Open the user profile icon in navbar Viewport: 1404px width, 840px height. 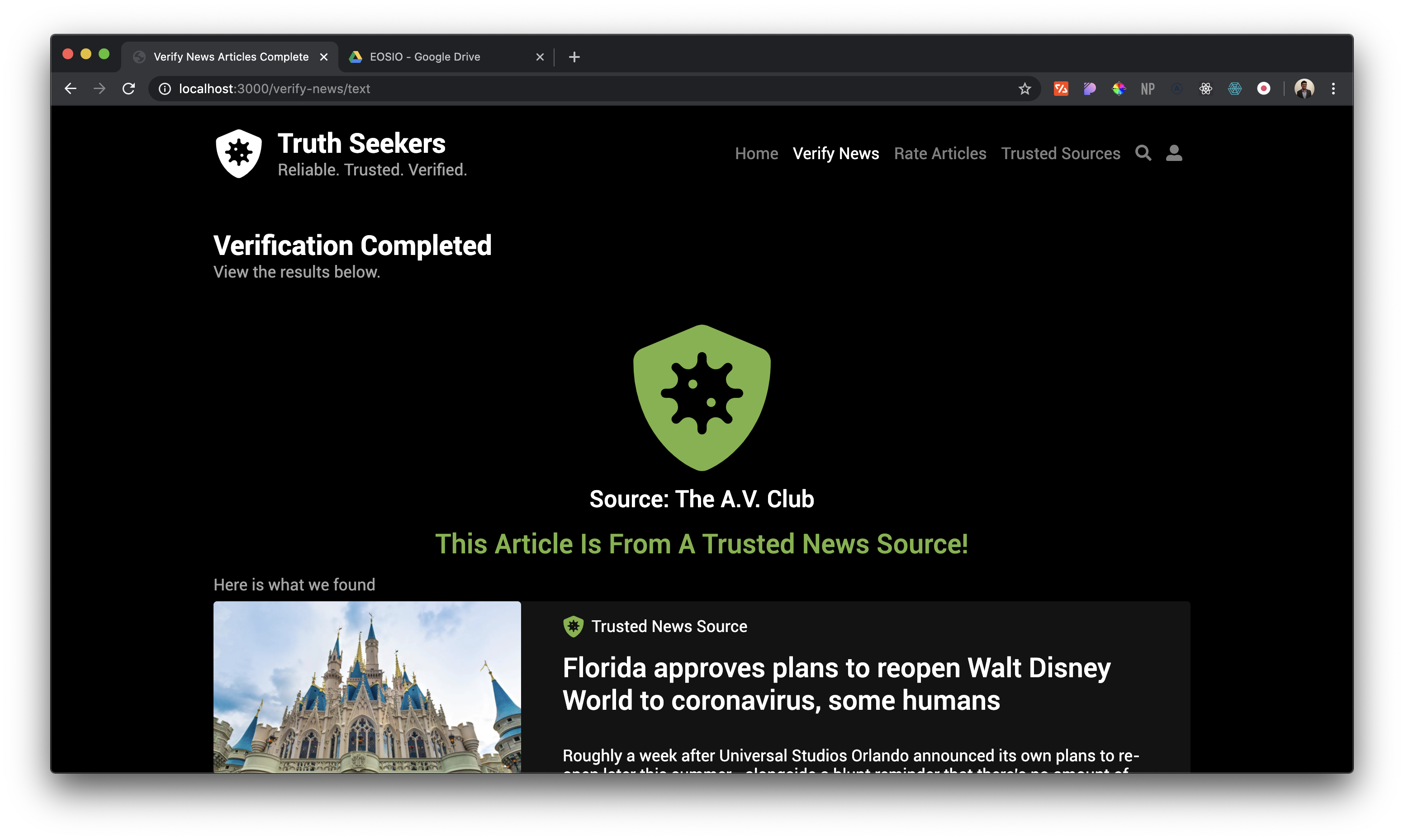(x=1174, y=153)
